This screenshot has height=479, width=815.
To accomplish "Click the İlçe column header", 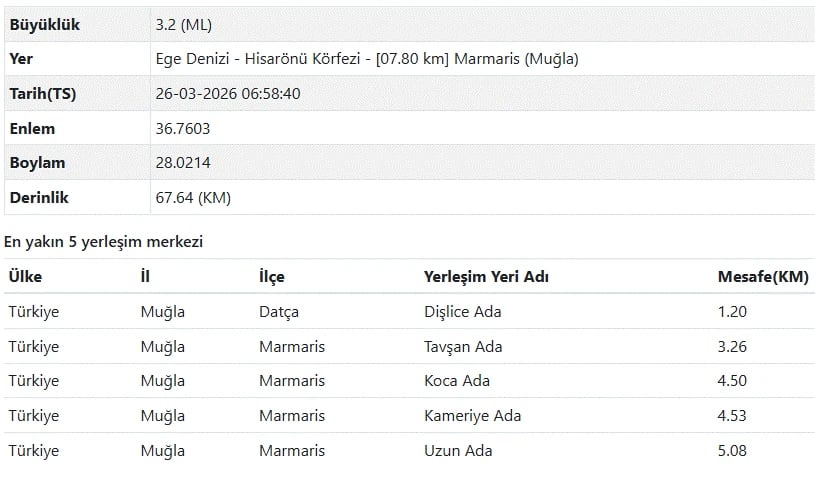I will (271, 277).
